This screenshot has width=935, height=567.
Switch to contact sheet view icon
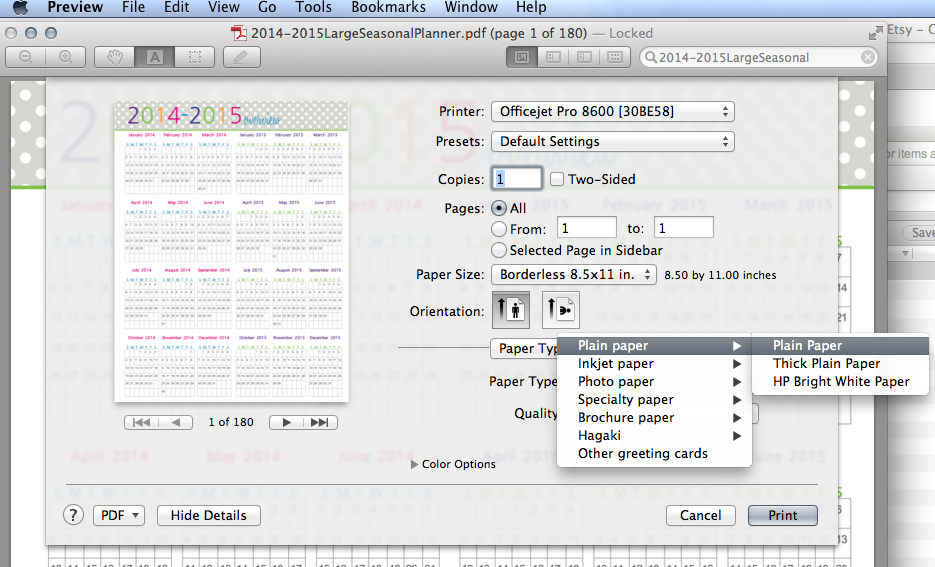(x=615, y=57)
